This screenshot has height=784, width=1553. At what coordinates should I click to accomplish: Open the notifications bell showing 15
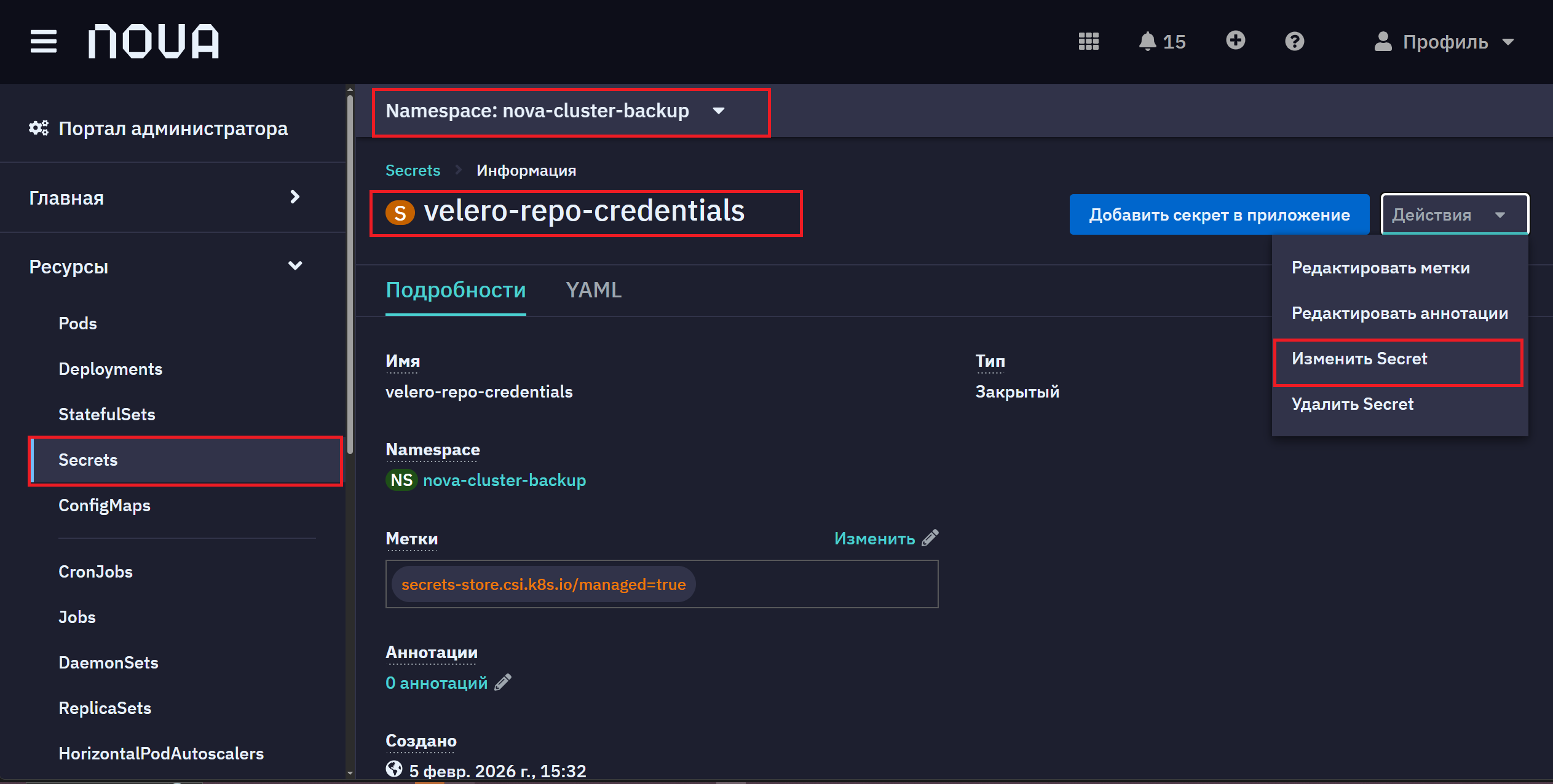pos(1161,41)
